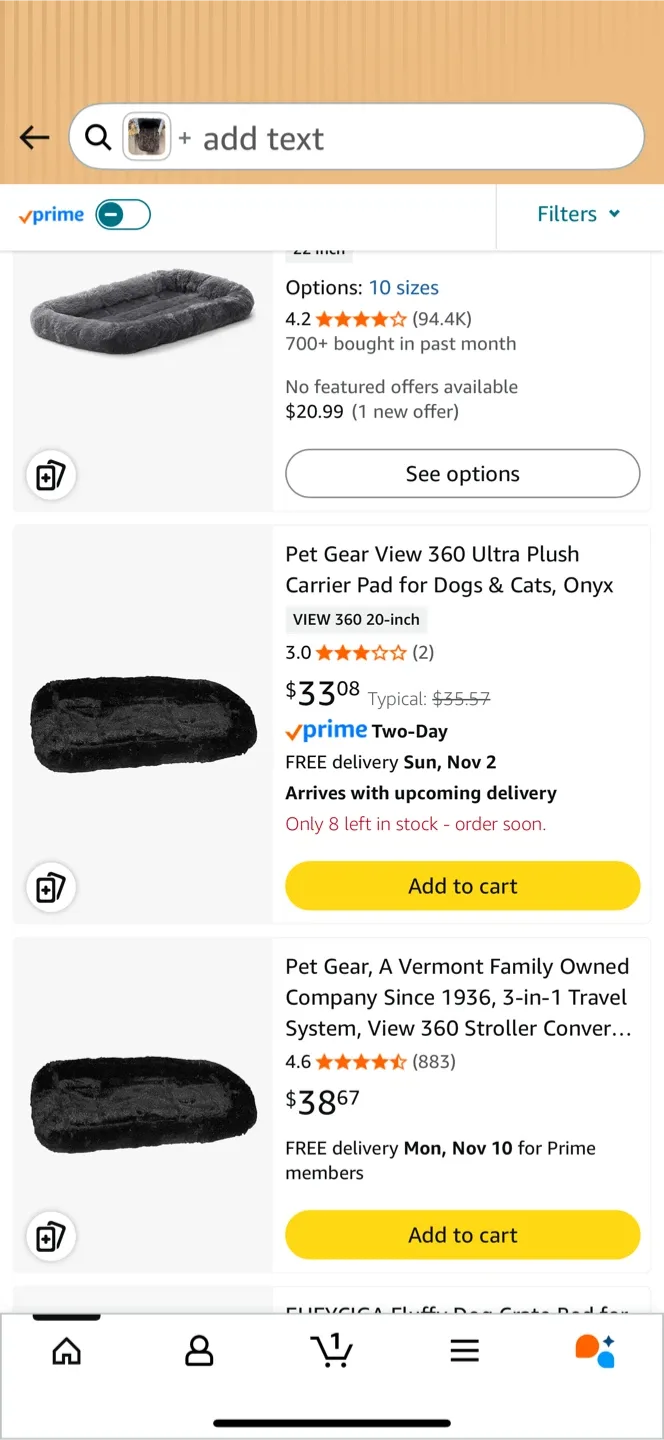The image size is (664, 1440).
Task: Open the hamburger menu icon
Action: 464,1350
